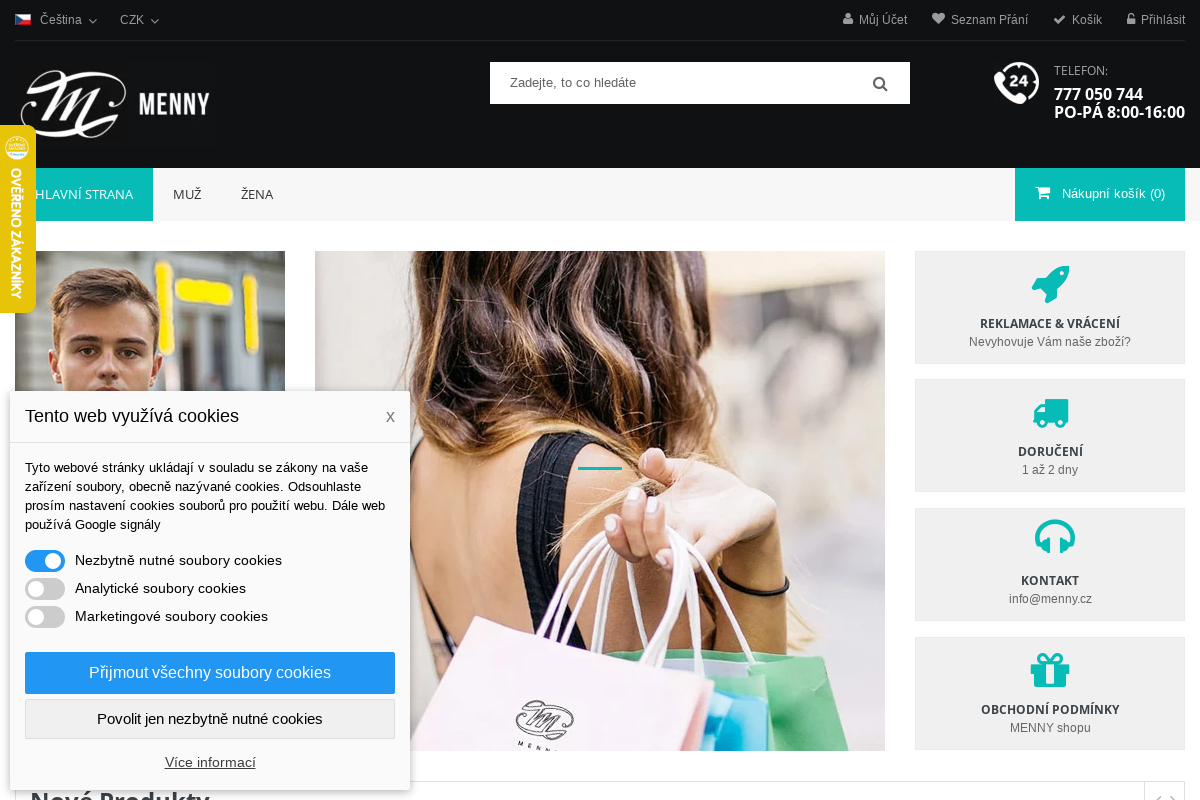Image resolution: width=1200 pixels, height=800 pixels.
Task: Open the Více informací link
Action: tap(210, 762)
